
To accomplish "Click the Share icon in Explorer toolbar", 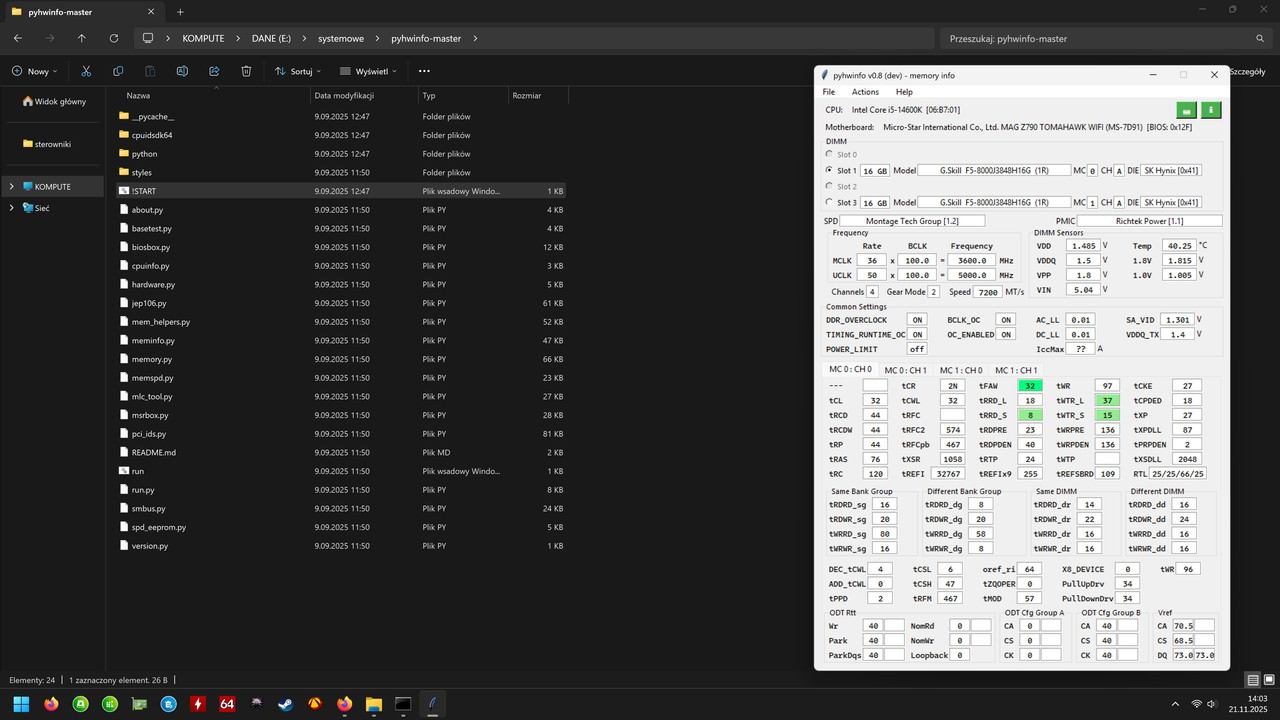I will coord(214,71).
